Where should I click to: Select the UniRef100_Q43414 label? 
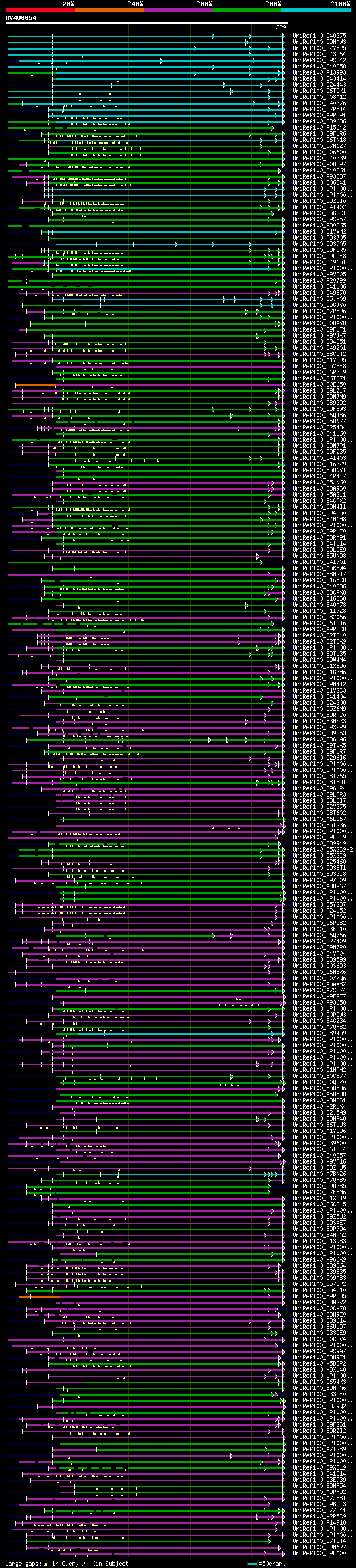click(x=319, y=78)
